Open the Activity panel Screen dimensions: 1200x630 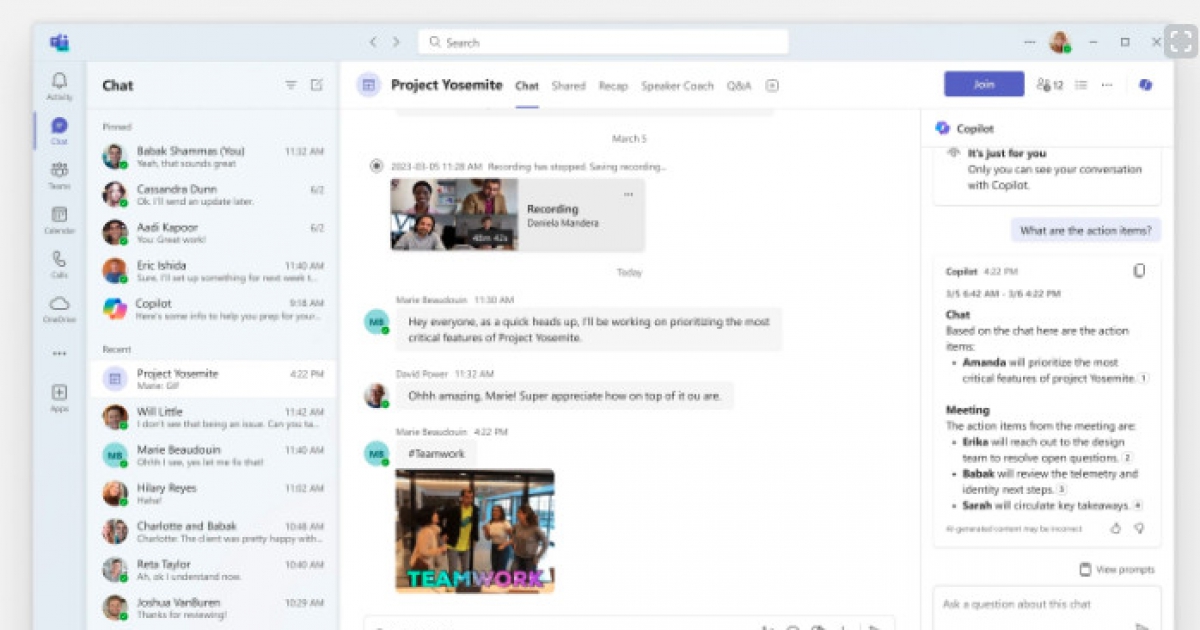tap(59, 85)
